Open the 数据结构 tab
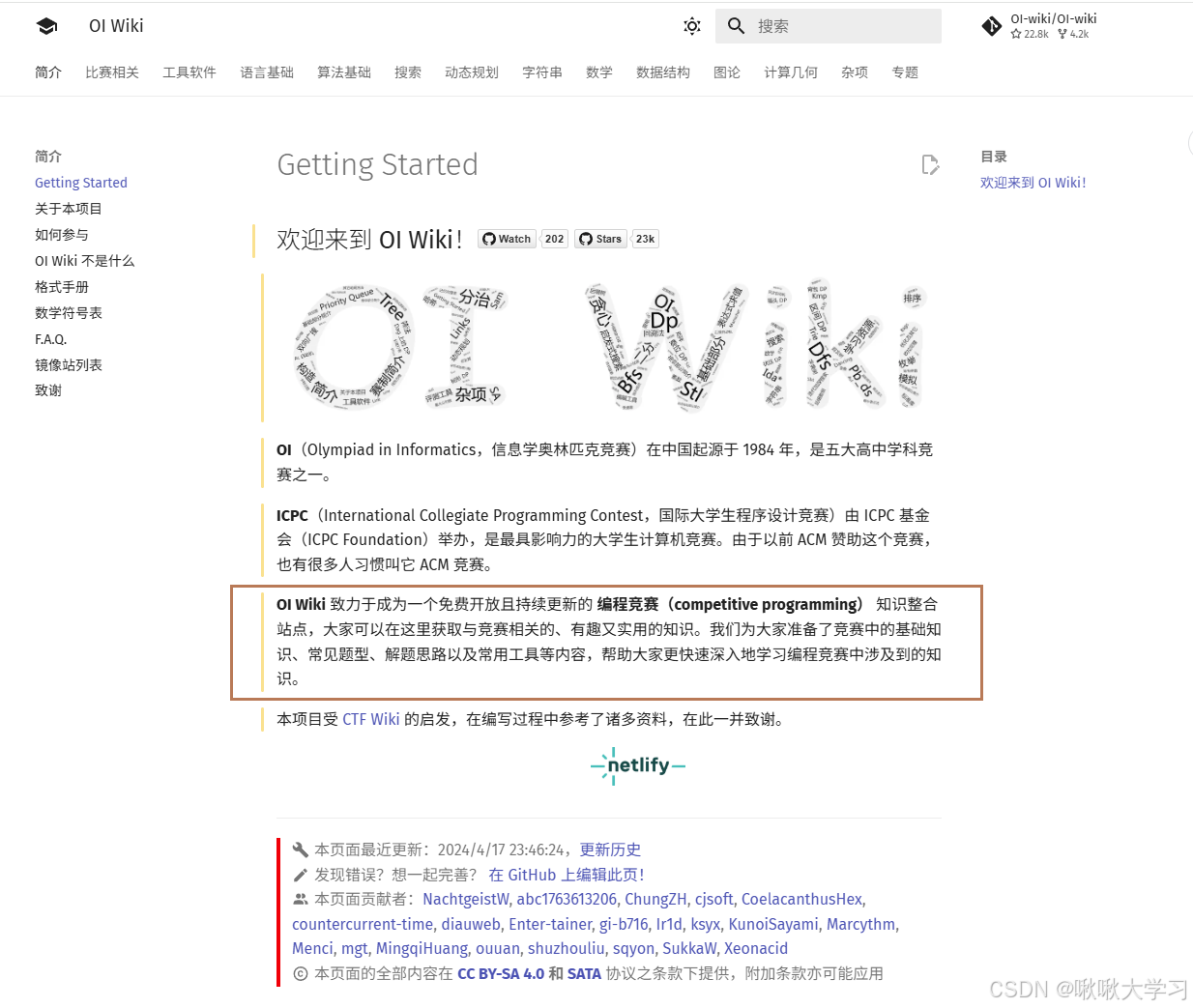This screenshot has height=1008, width=1193. (x=663, y=72)
